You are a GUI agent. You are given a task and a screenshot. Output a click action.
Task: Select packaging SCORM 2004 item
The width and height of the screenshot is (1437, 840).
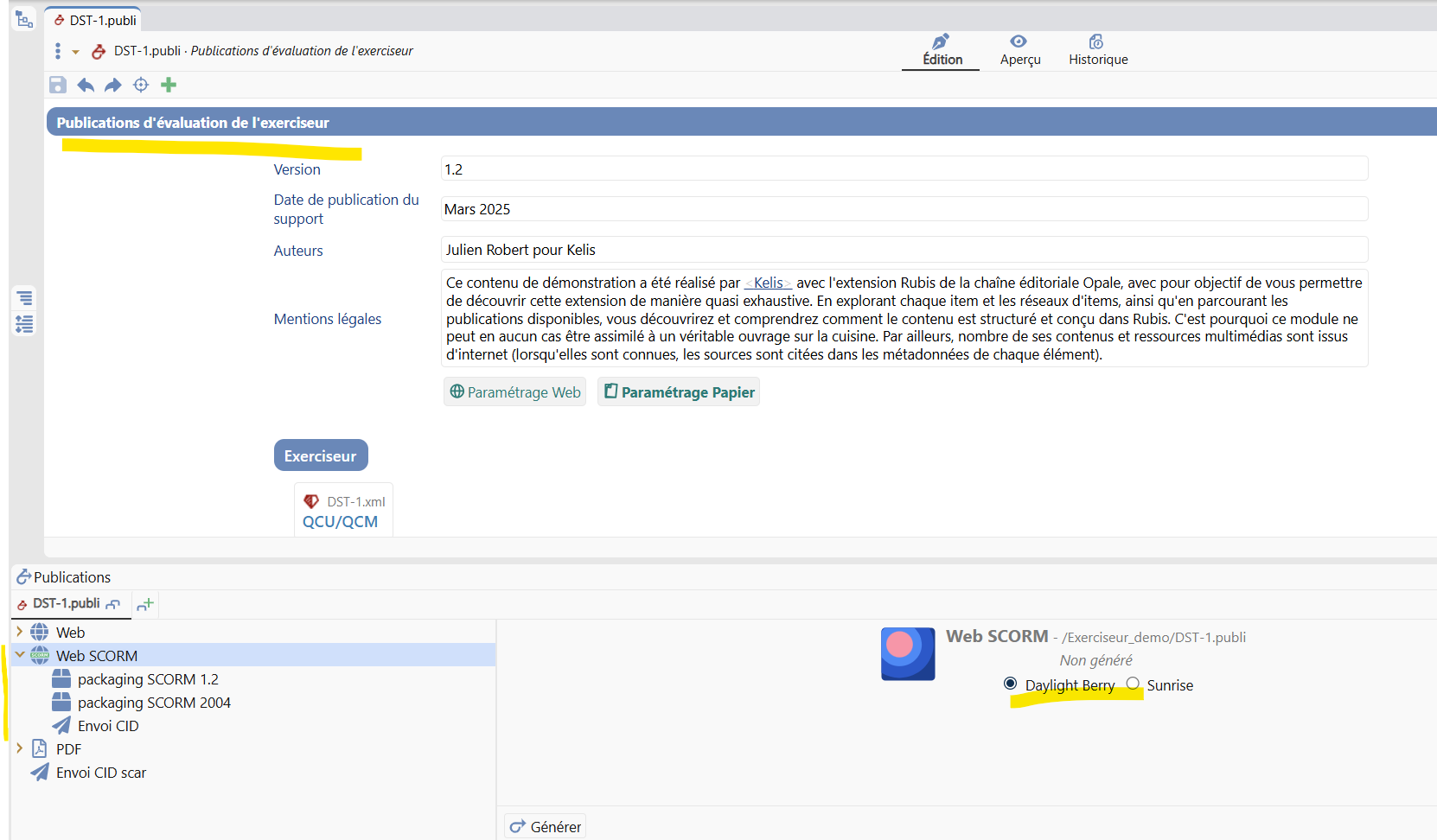154,703
